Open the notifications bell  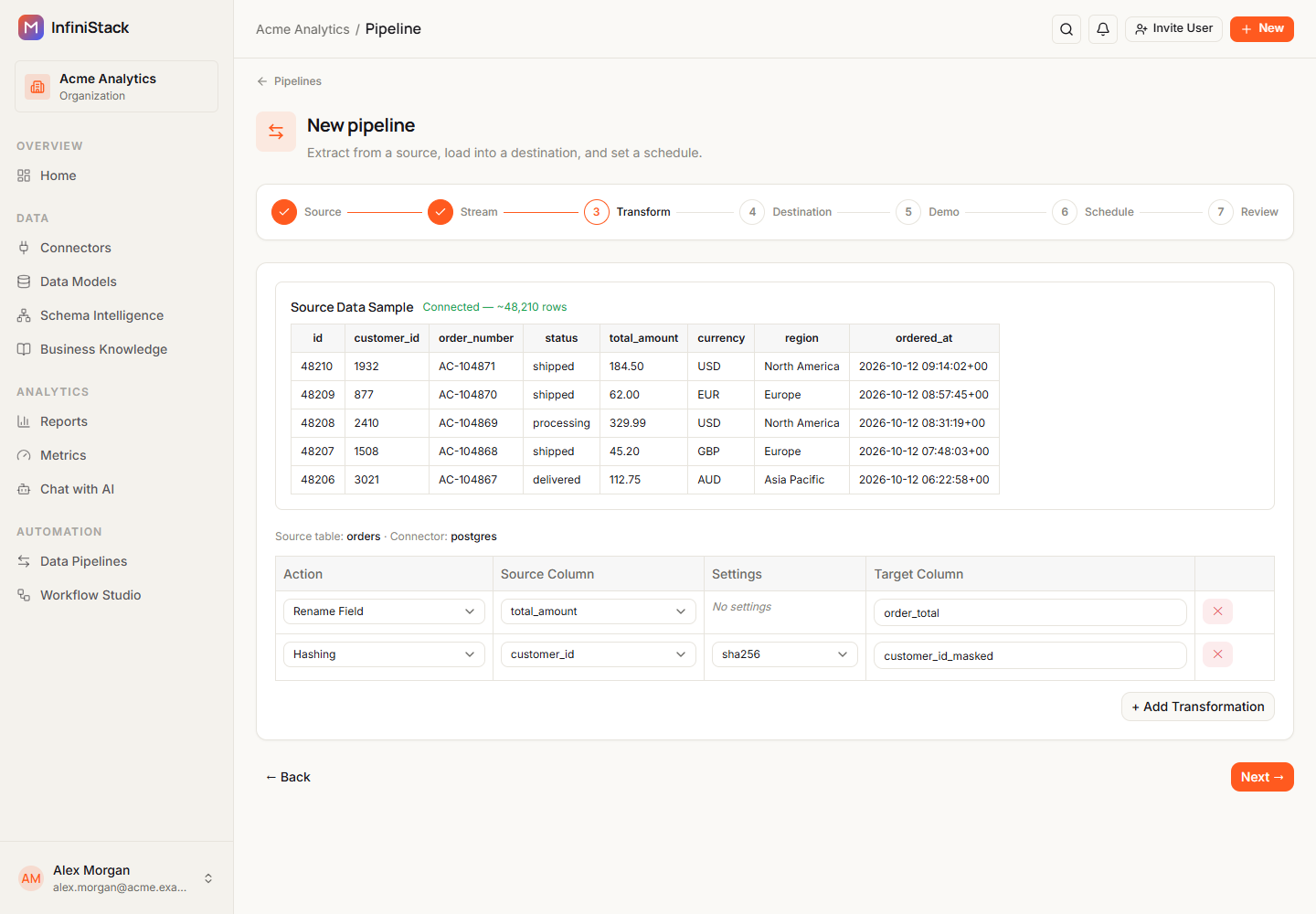coord(1103,29)
